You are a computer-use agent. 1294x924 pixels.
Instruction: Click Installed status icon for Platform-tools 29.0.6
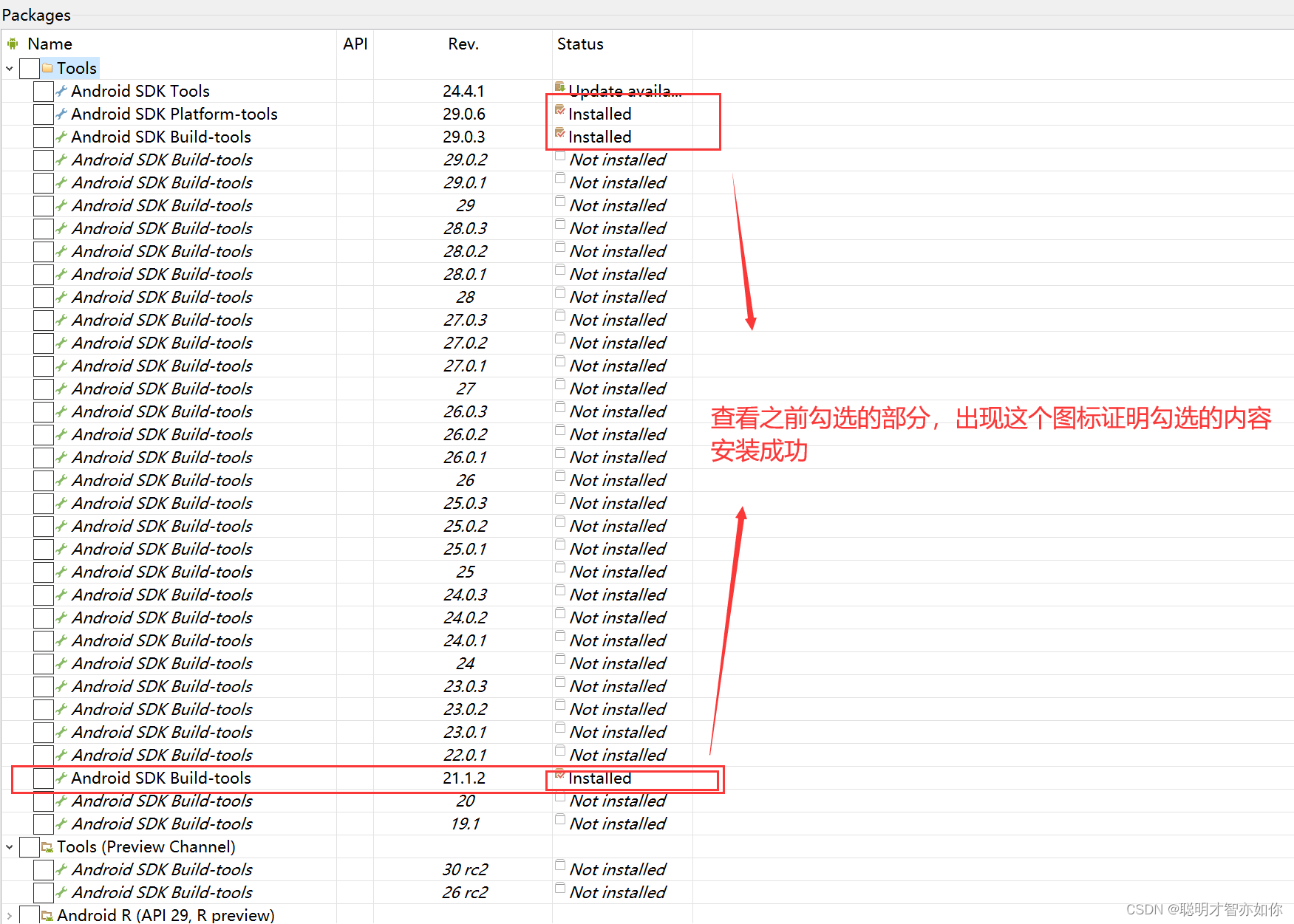click(560, 110)
